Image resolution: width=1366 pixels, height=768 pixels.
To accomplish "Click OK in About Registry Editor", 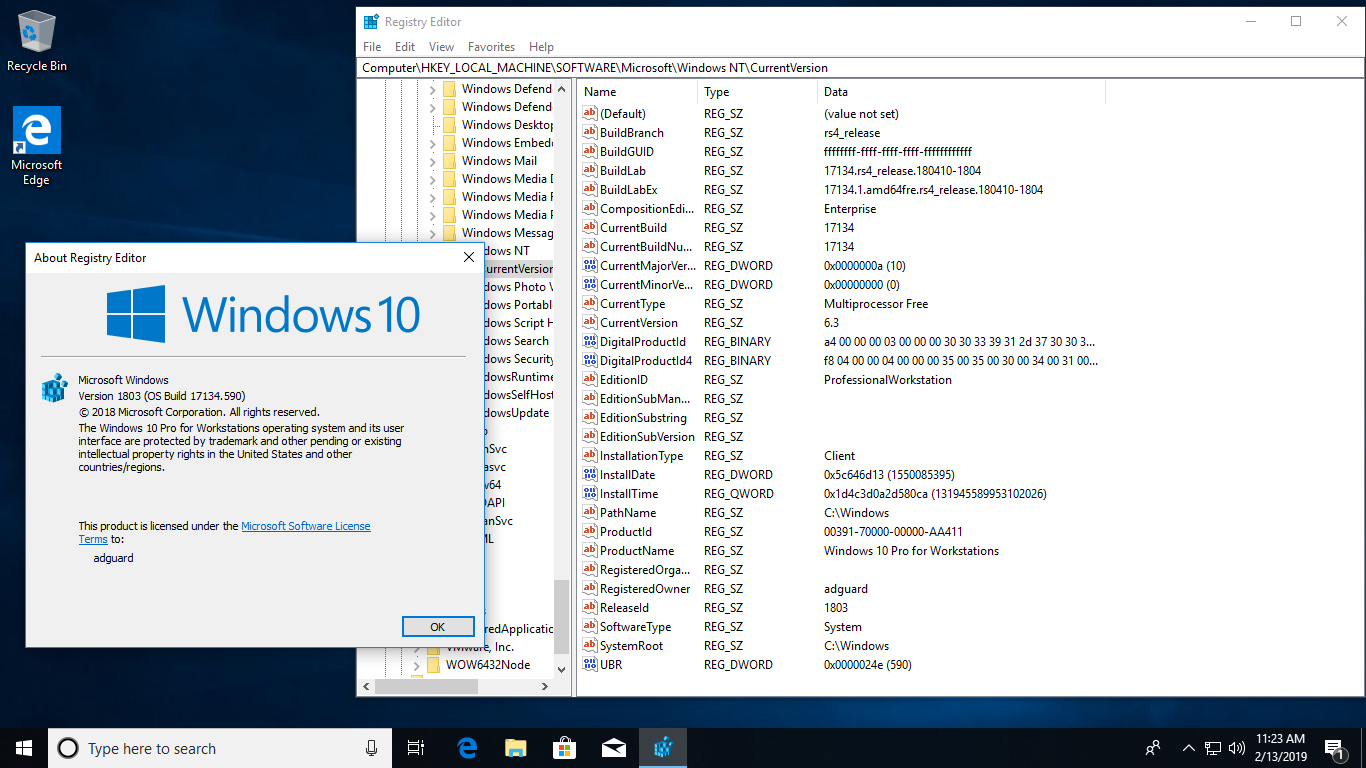I will click(438, 627).
